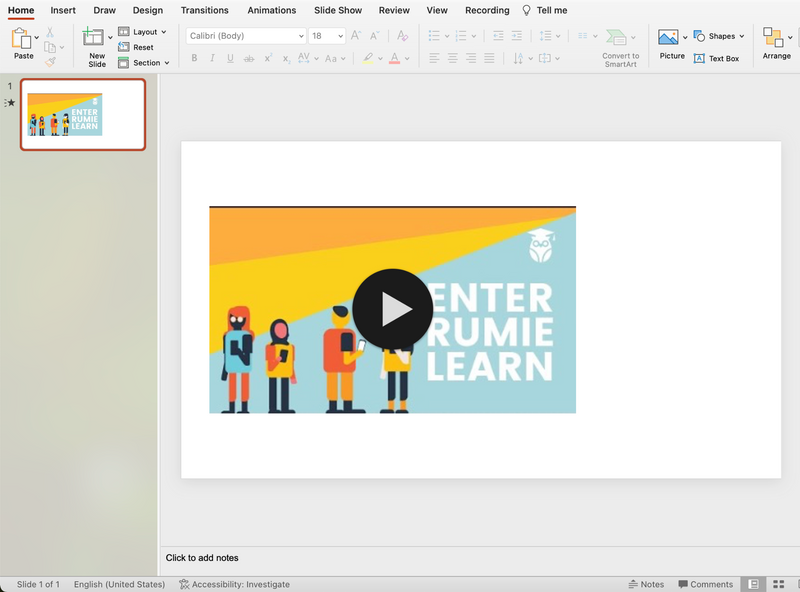This screenshot has width=800, height=592.
Task: Clear all formatting with the eraser icon
Action: point(402,35)
